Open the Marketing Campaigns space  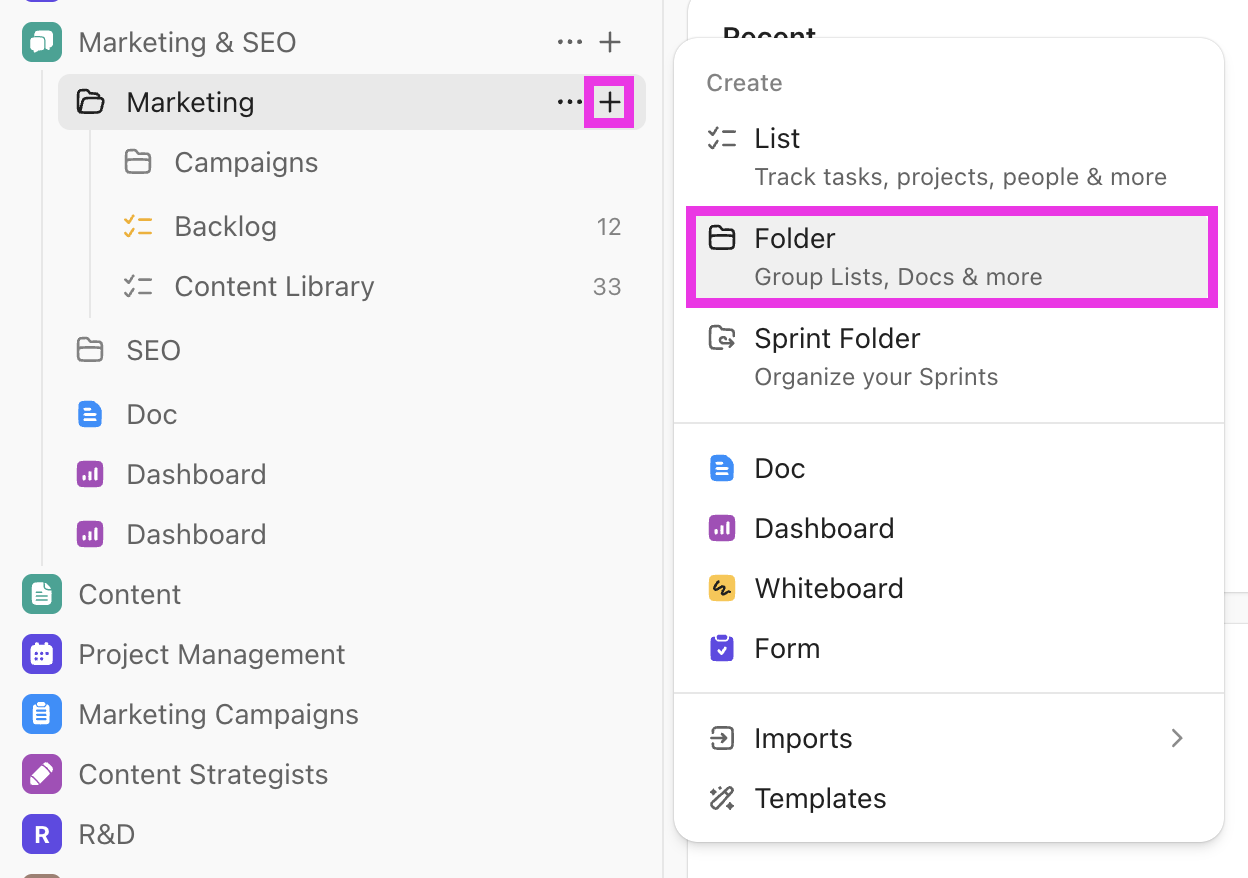point(218,714)
